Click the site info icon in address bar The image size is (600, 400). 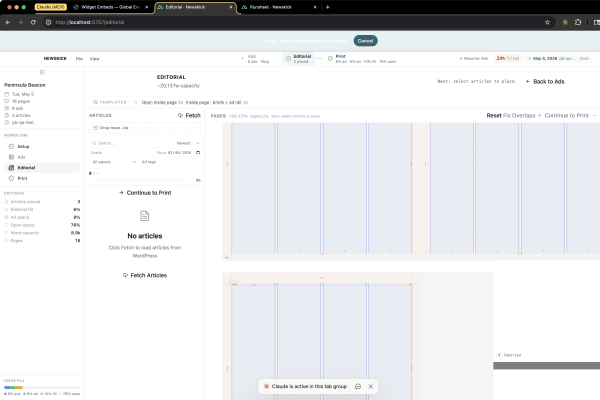point(49,22)
